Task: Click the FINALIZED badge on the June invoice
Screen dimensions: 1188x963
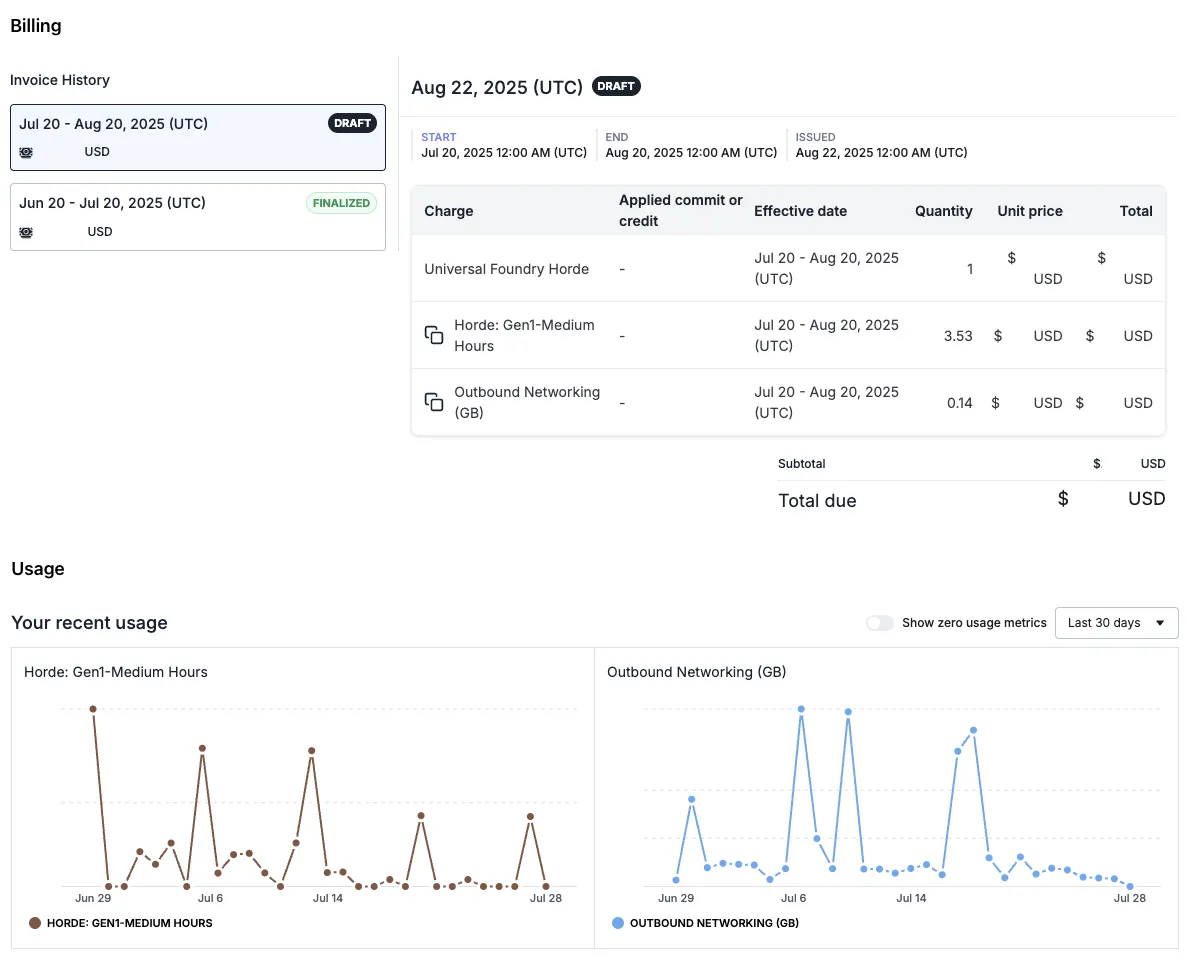Action: pyautogui.click(x=341, y=202)
